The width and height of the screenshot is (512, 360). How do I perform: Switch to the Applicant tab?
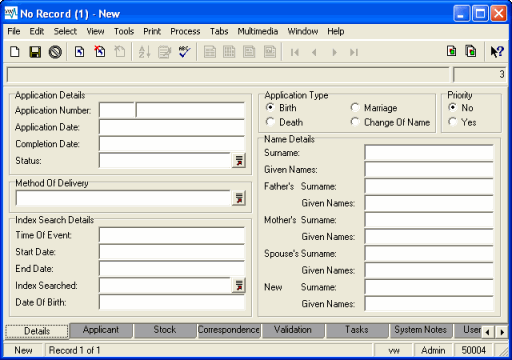point(101,330)
